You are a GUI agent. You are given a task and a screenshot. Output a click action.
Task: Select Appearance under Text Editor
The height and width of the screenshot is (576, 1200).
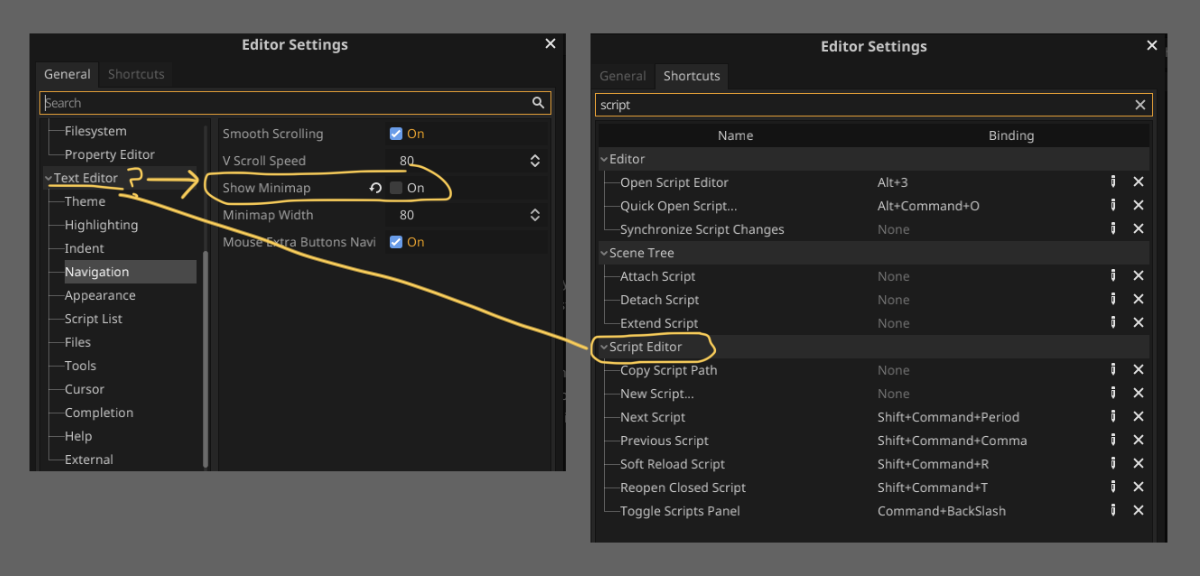[x=100, y=295]
